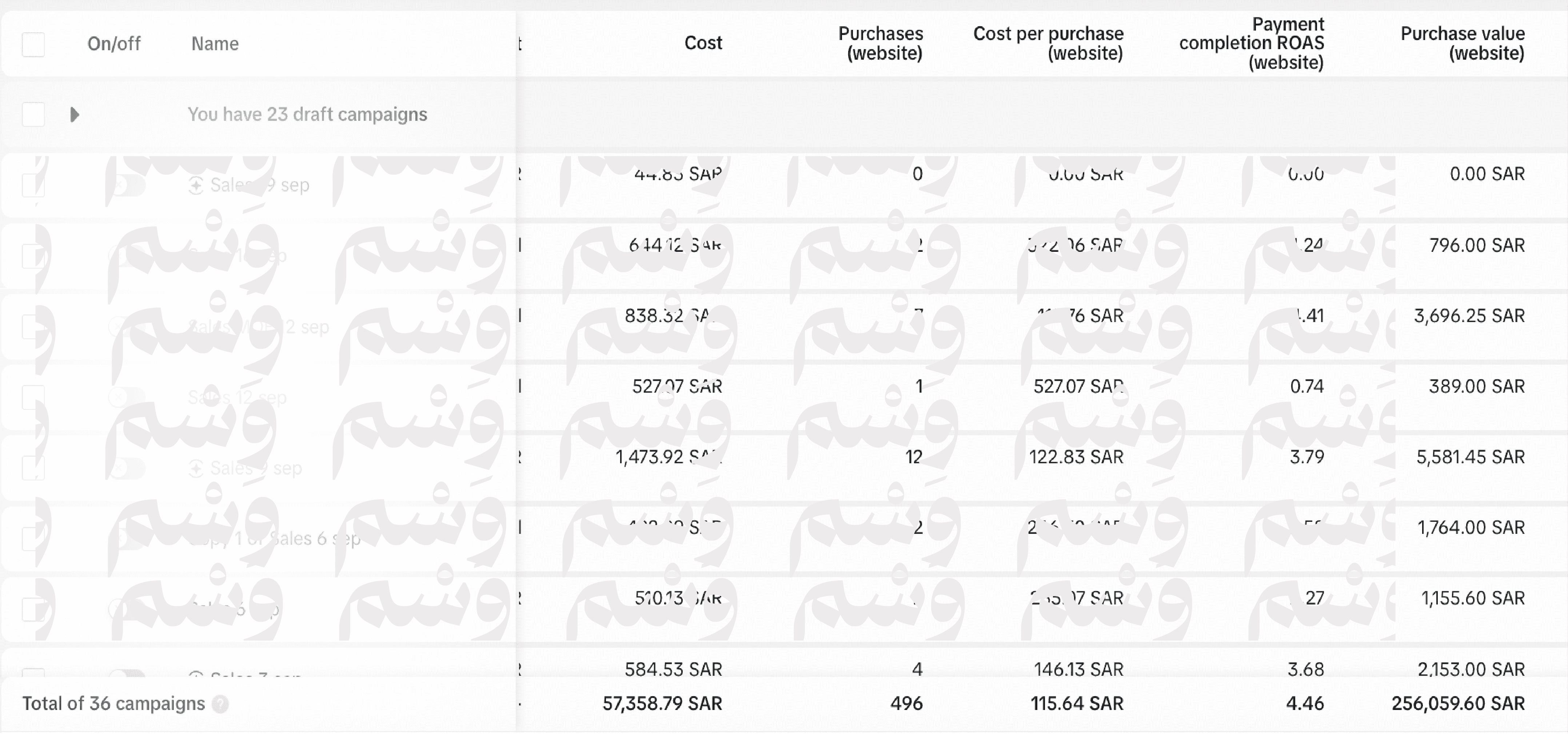This screenshot has width=1568, height=734.
Task: Open campaign 'Copy 1 of Sales 6 sep'
Action: click(274, 539)
